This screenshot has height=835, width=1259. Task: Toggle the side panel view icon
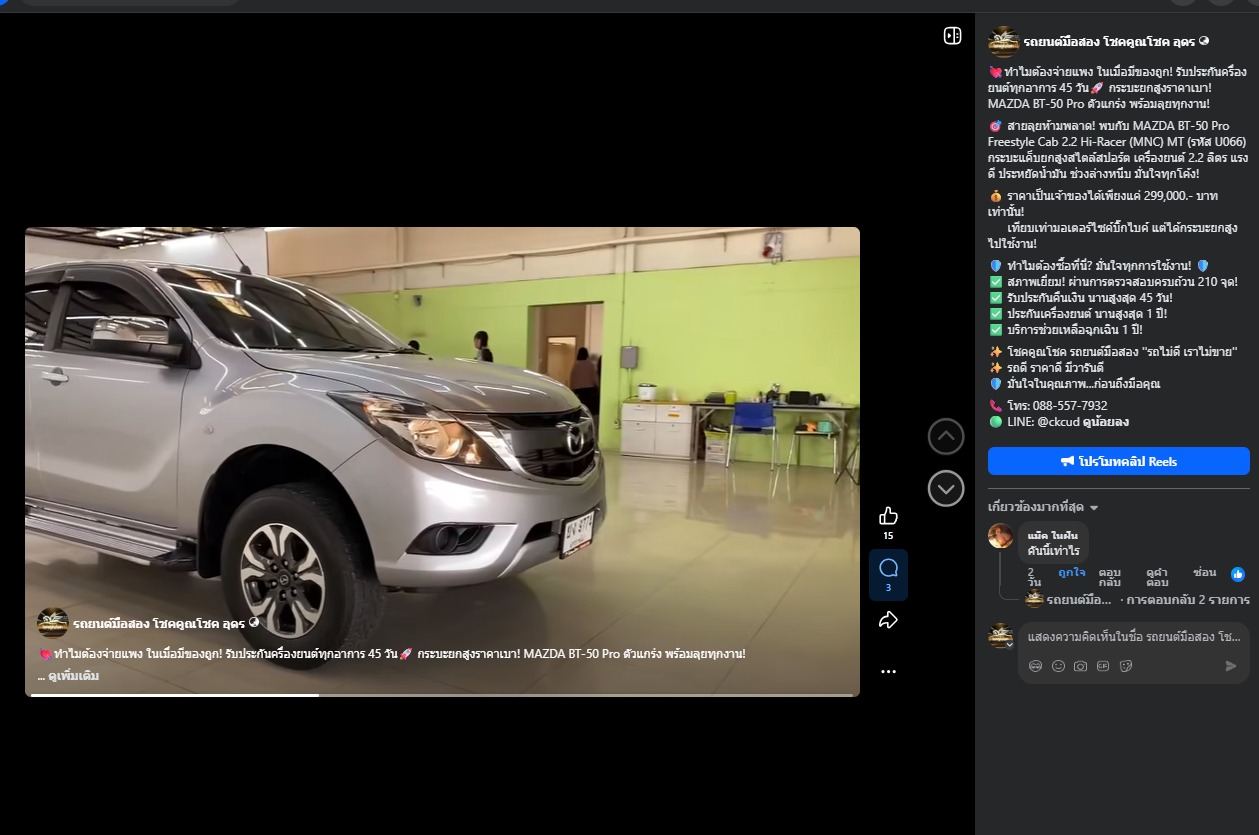[952, 36]
